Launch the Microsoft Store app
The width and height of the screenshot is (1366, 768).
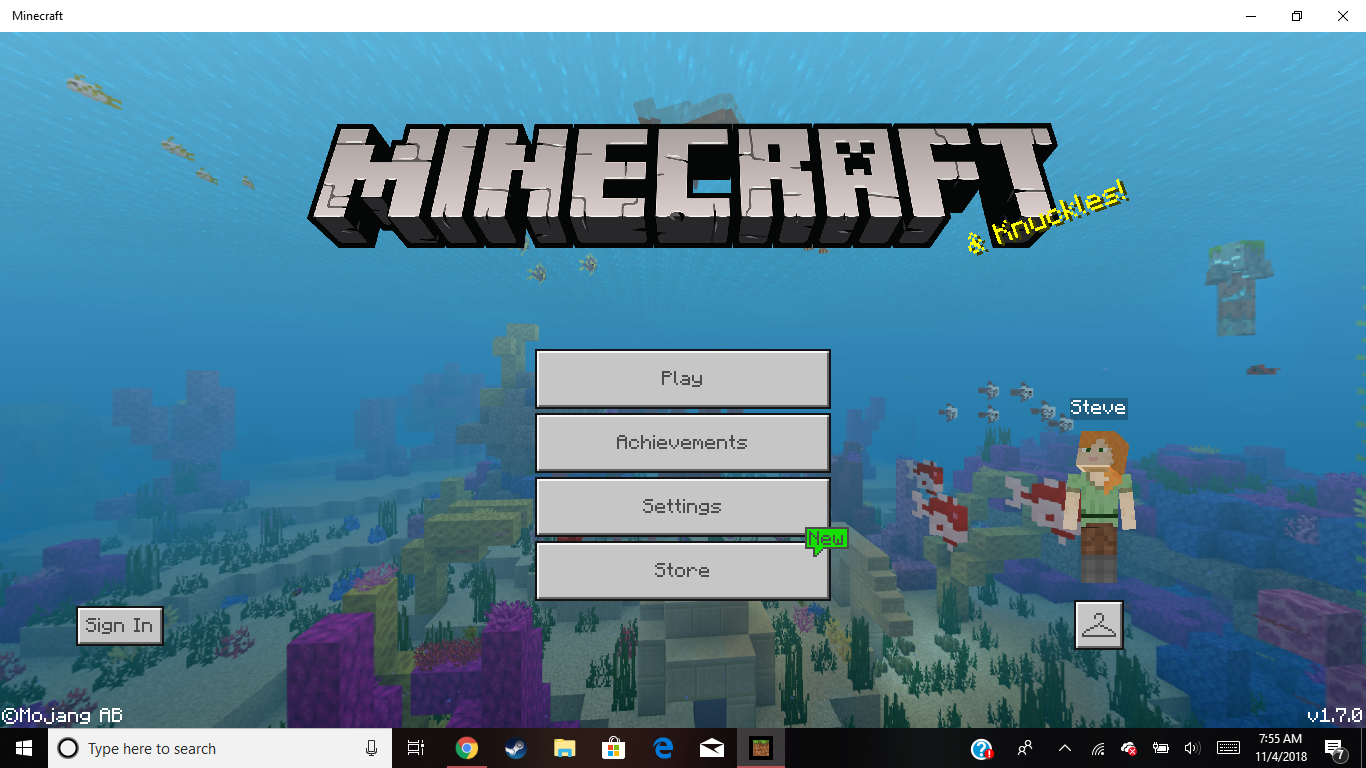613,748
